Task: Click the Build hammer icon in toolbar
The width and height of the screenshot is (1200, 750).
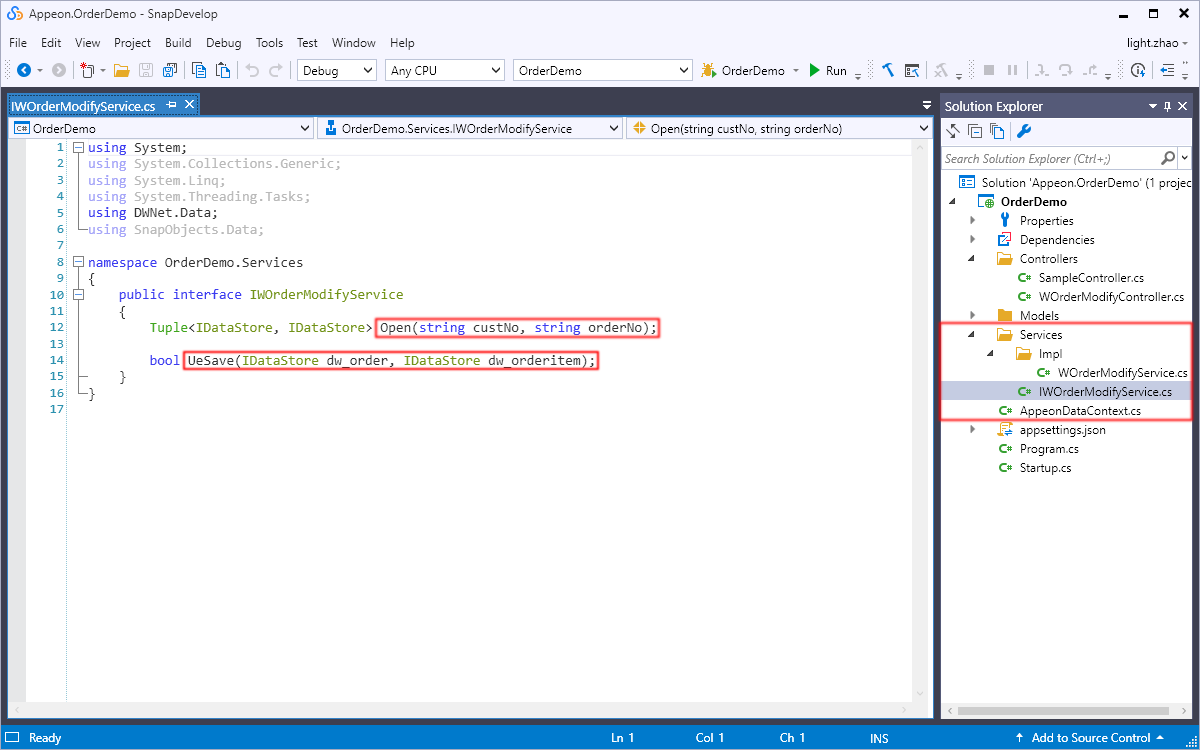Action: tap(888, 70)
